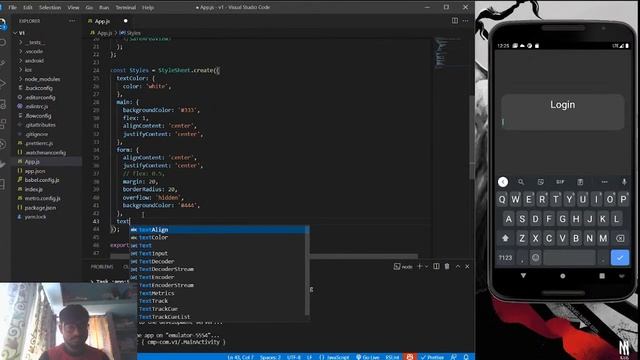Open Search view in activity bar
This screenshot has width=640, height=360.
[3, 42]
